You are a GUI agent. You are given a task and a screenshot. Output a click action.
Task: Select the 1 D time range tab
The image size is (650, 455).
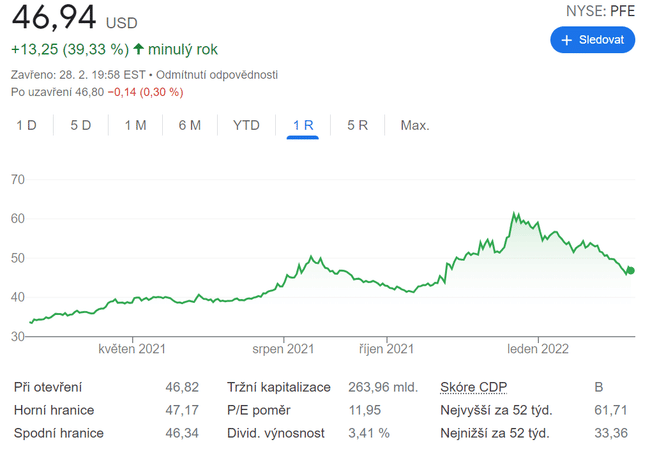click(27, 125)
